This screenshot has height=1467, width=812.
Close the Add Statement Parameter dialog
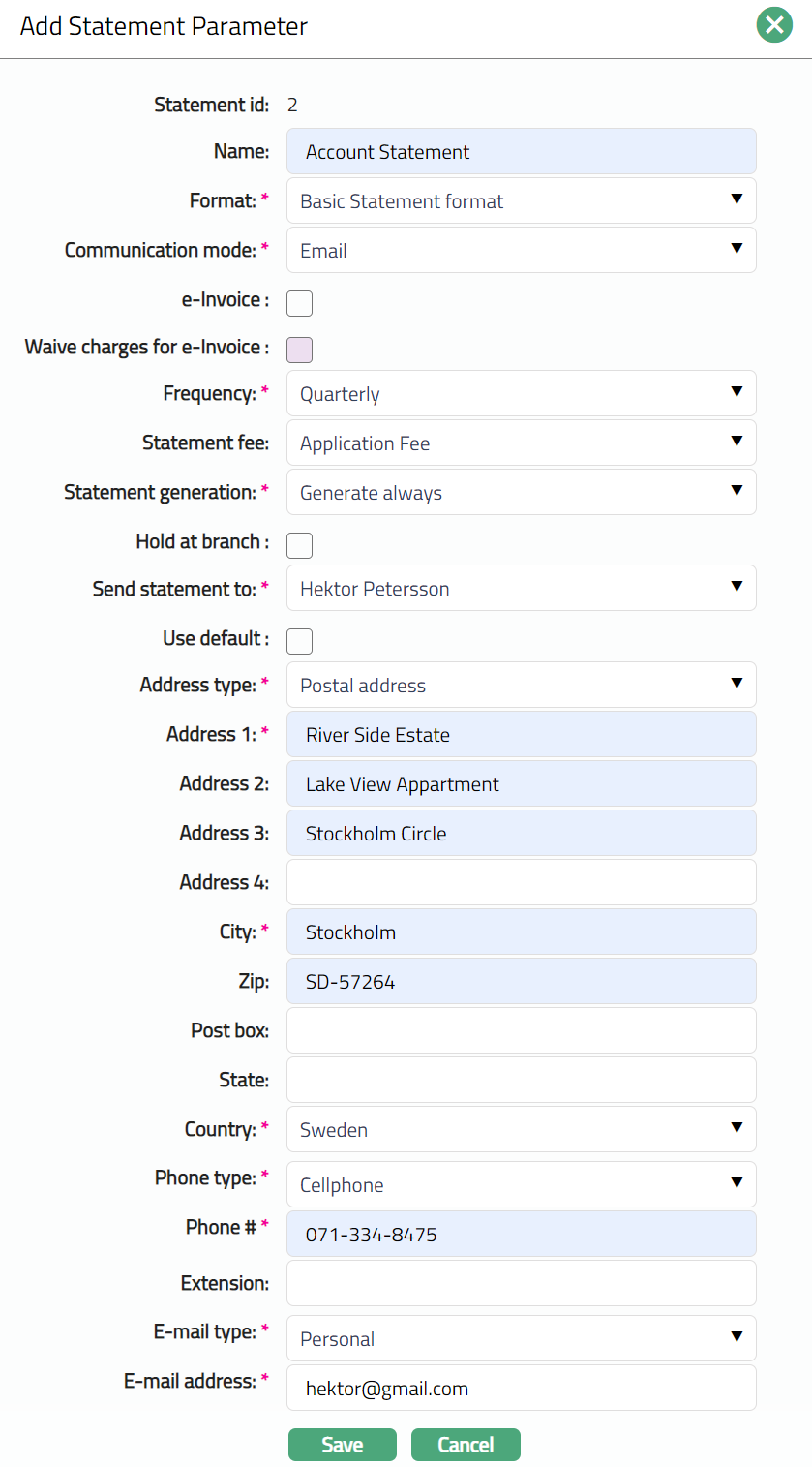(774, 26)
